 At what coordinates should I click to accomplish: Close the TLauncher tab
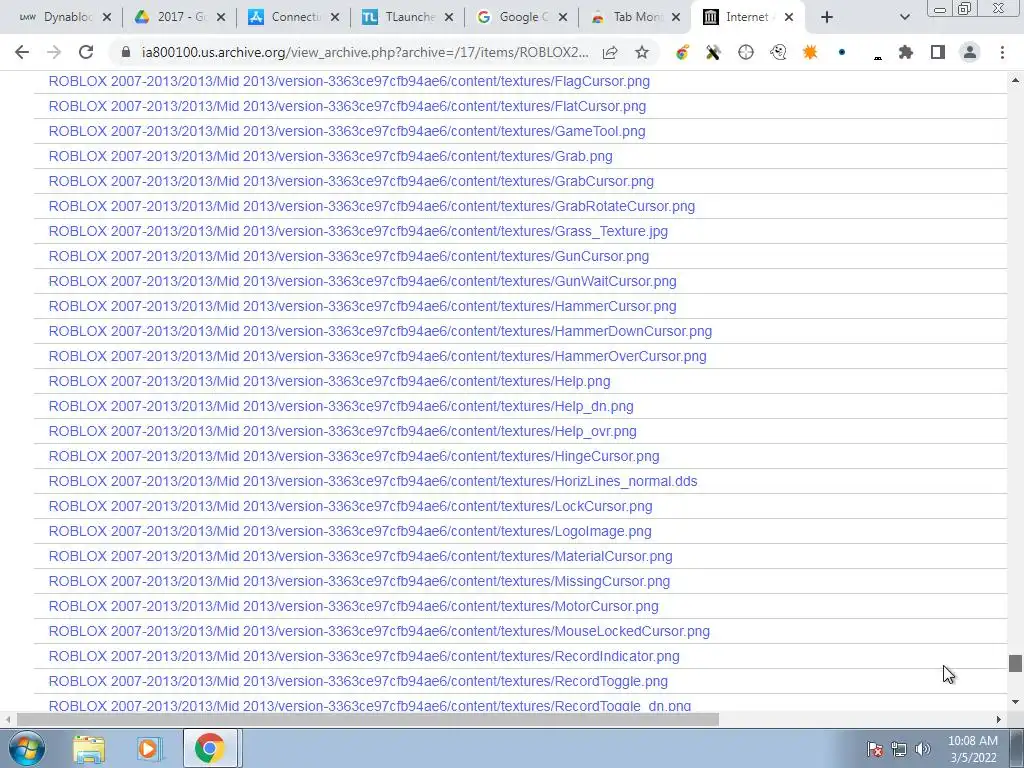pos(449,18)
